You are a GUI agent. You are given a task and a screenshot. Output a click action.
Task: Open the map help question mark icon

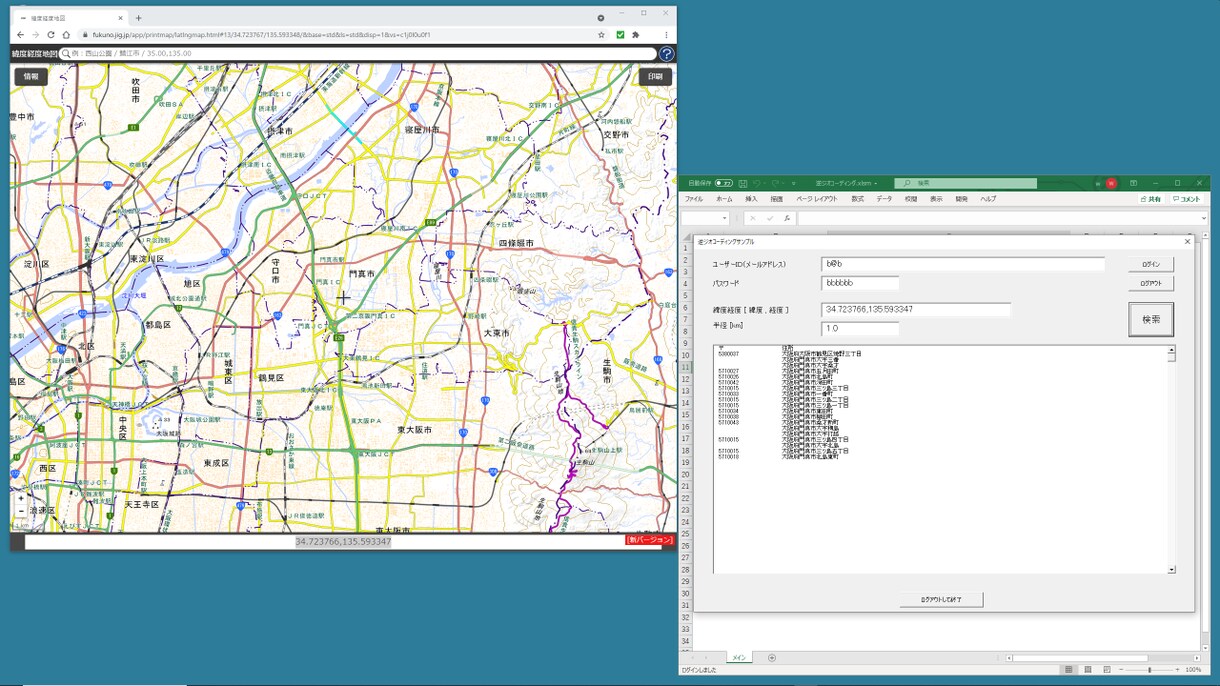[x=666, y=54]
